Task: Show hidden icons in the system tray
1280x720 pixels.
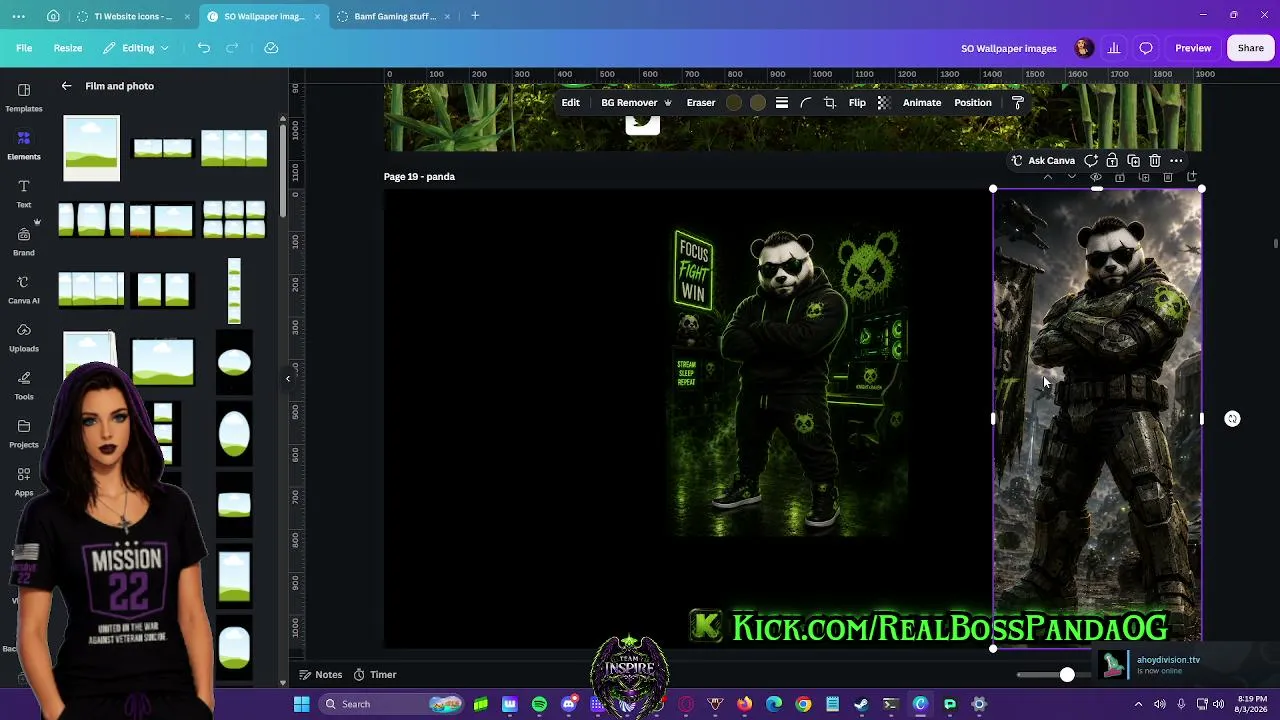Action: tap(1138, 704)
